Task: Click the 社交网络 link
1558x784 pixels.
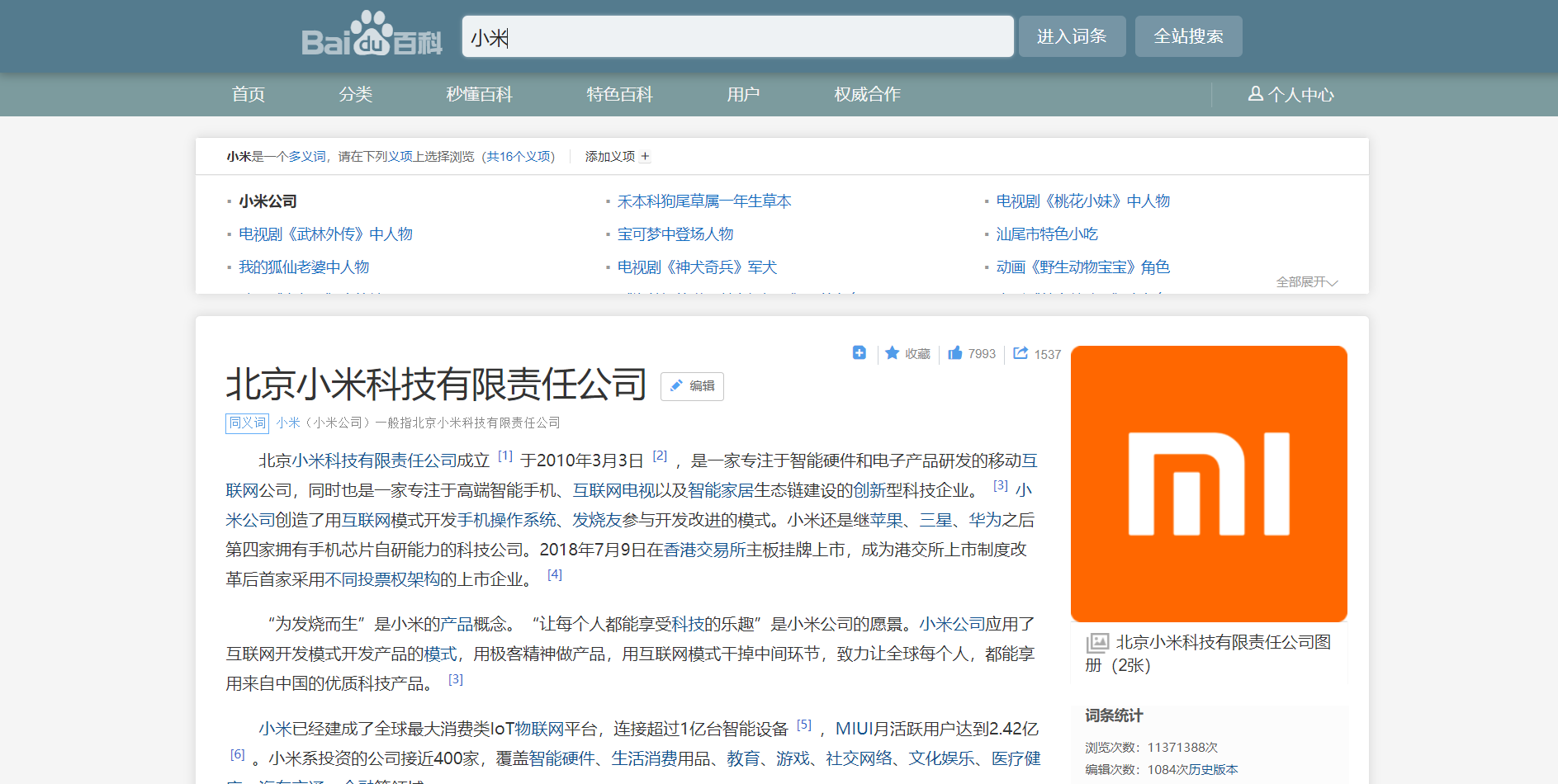Action: 859,758
